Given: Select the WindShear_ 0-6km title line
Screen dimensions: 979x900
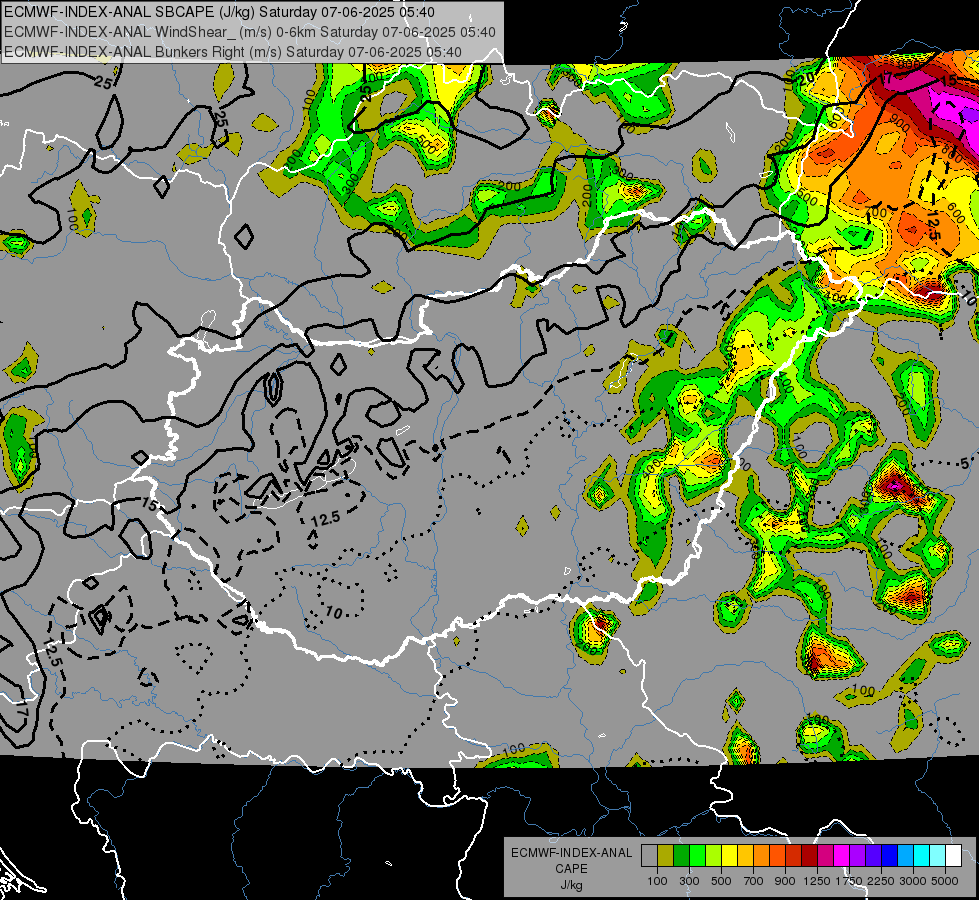Looking at the screenshot, I should click(x=250, y=32).
